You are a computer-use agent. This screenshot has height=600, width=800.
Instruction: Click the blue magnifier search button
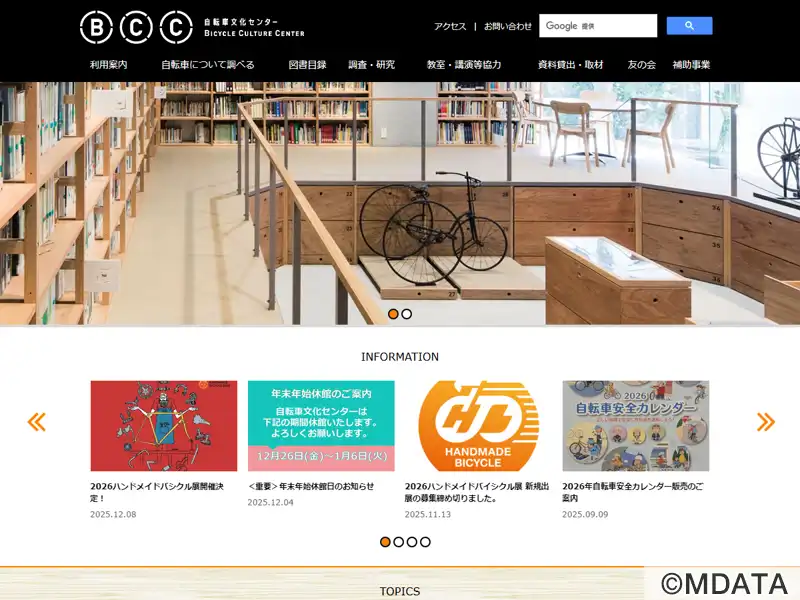tap(689, 26)
